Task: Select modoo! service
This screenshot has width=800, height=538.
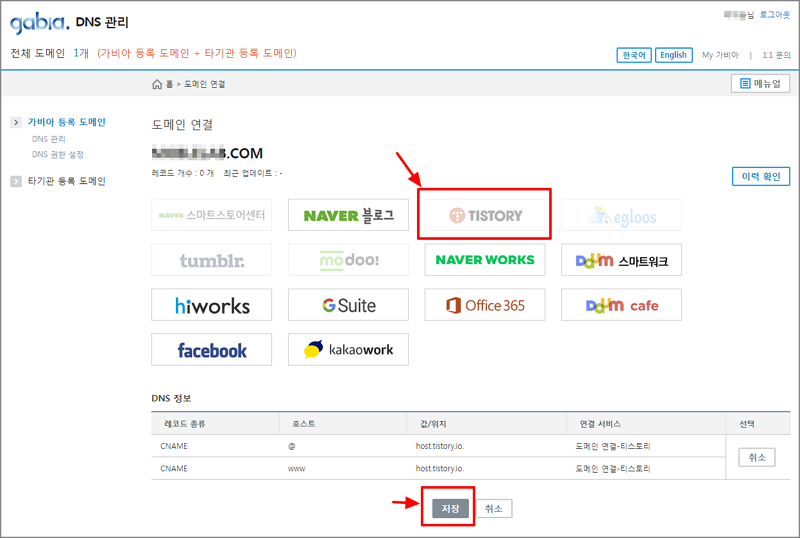Action: point(348,260)
